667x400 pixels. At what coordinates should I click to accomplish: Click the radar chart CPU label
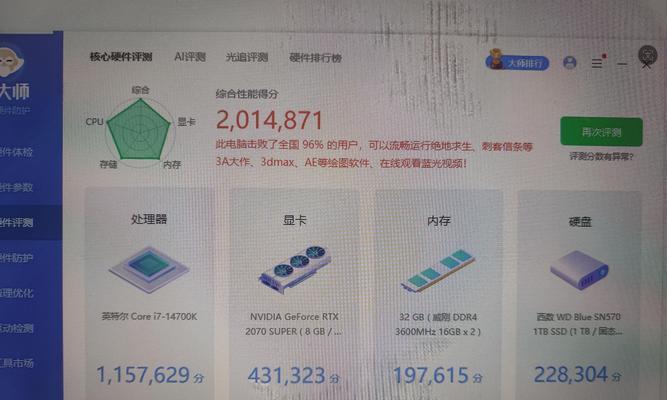pyautogui.click(x=94, y=122)
